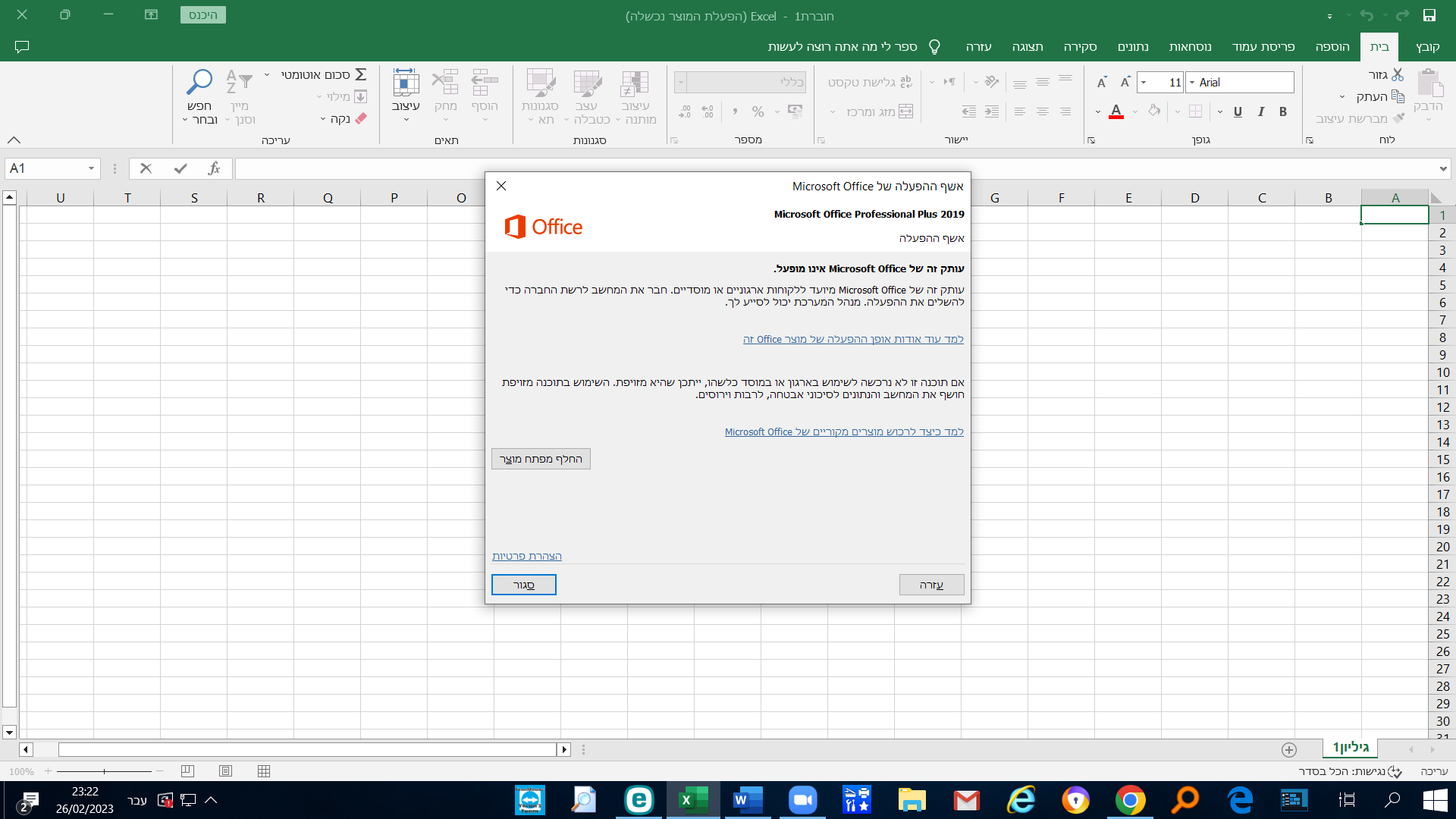Expand the formula bar with the arrow
Image resolution: width=1456 pixels, height=819 pixels.
[x=1442, y=168]
